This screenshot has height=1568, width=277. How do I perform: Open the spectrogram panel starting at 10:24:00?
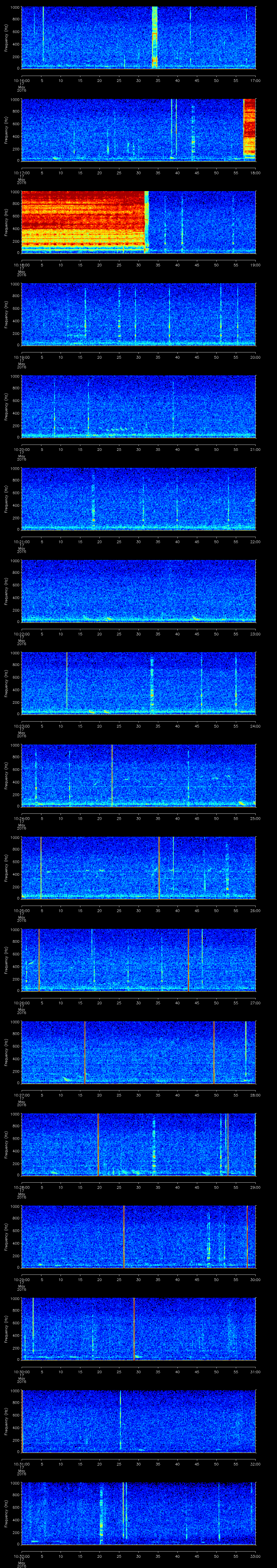click(x=138, y=775)
